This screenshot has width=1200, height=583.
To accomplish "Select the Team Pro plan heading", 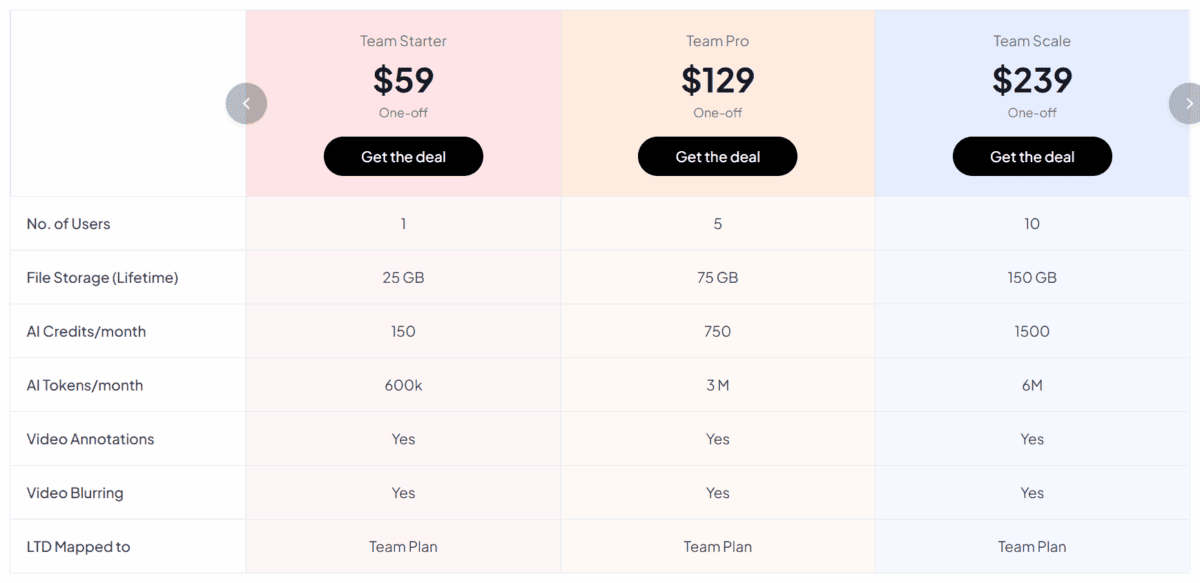I will tap(717, 41).
